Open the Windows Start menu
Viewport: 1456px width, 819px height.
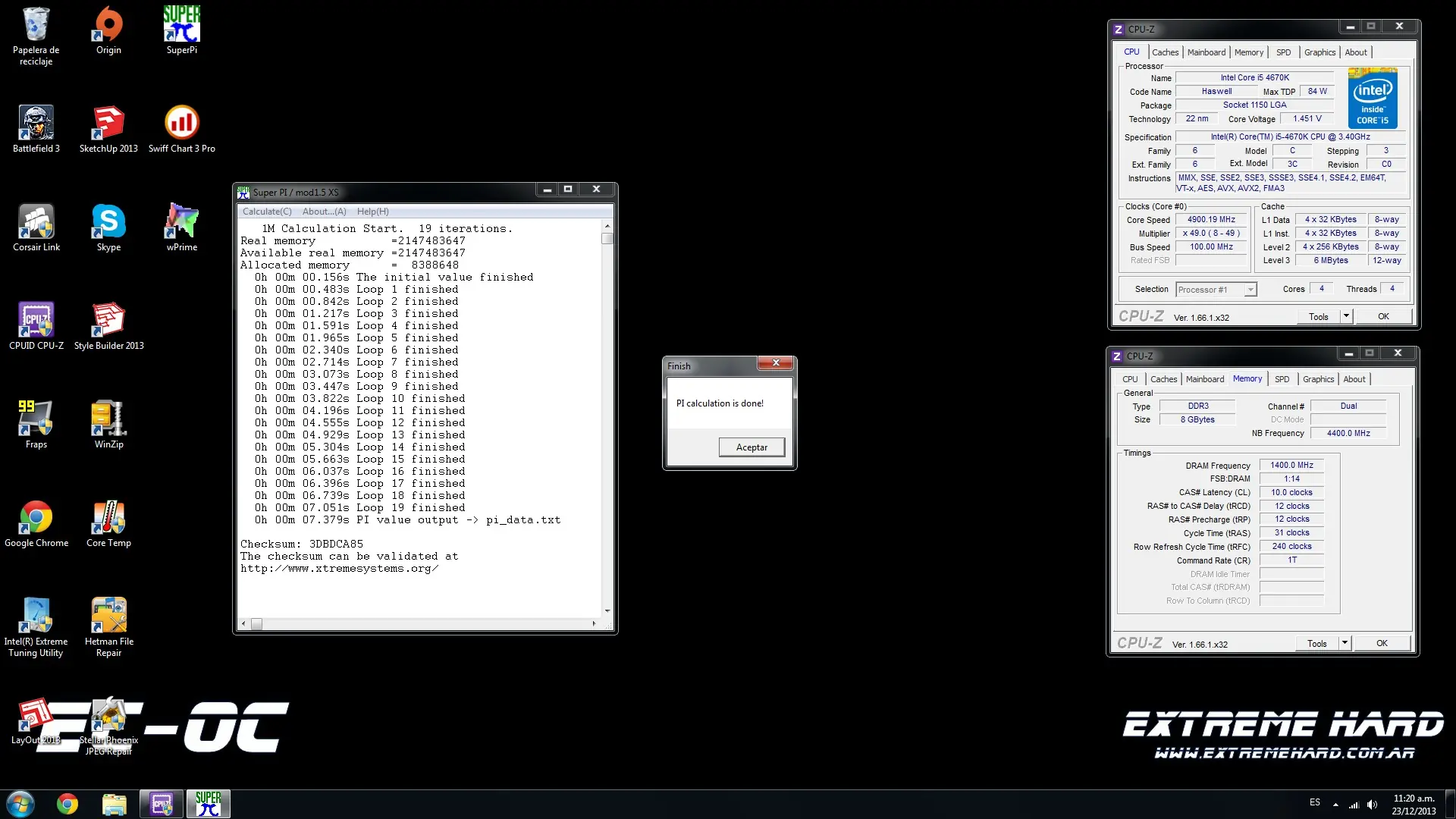point(20,804)
